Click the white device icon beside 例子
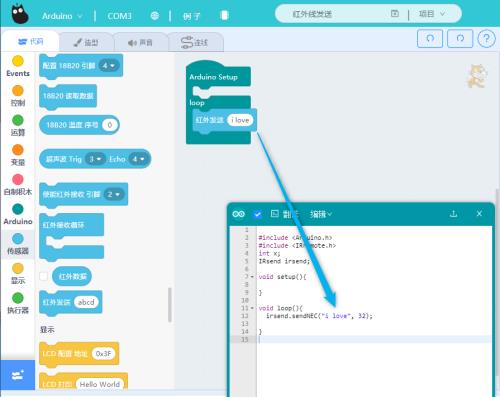Screen dimensions: 500x397 pos(224,15)
